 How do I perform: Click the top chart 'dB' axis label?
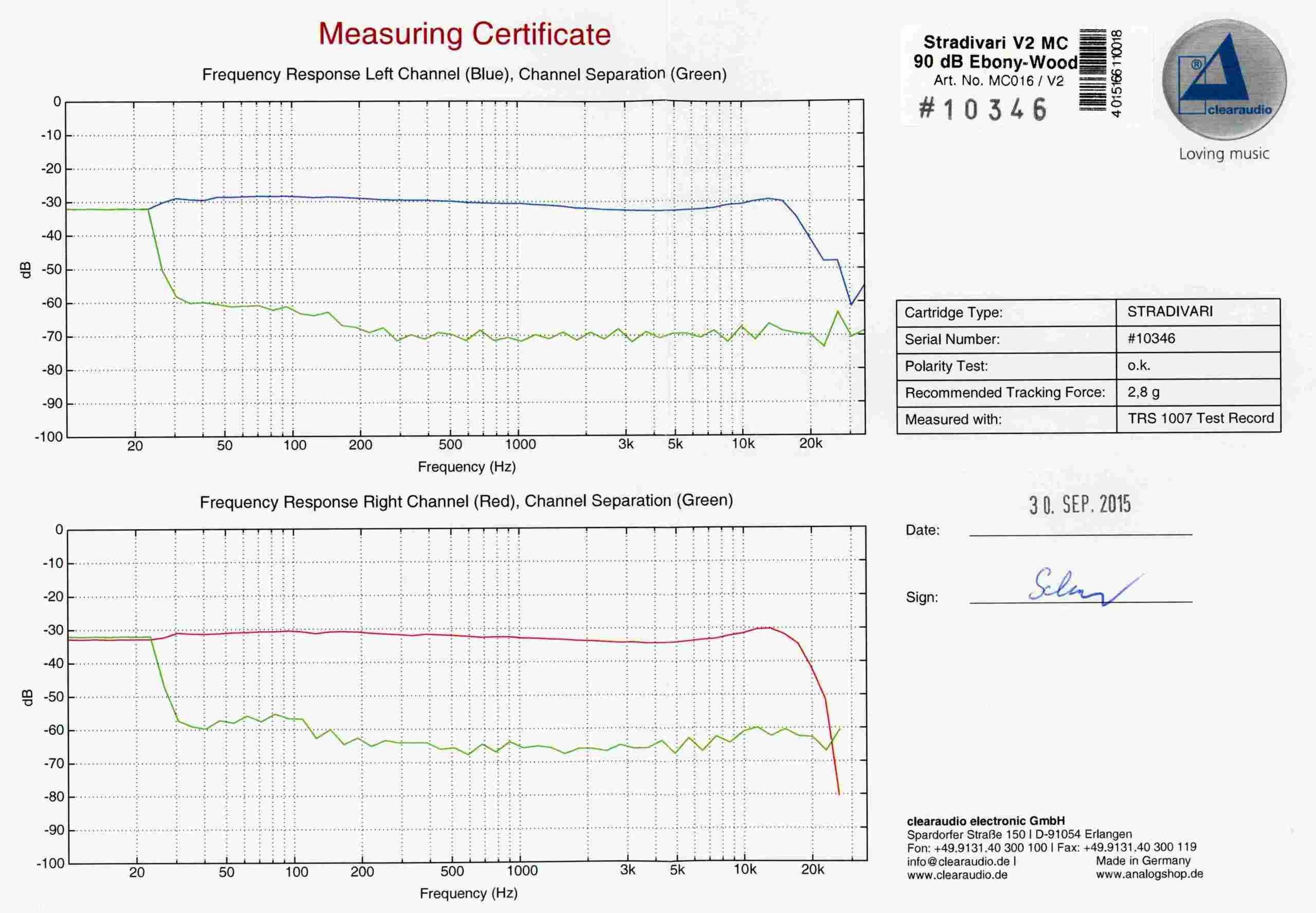coord(25,270)
